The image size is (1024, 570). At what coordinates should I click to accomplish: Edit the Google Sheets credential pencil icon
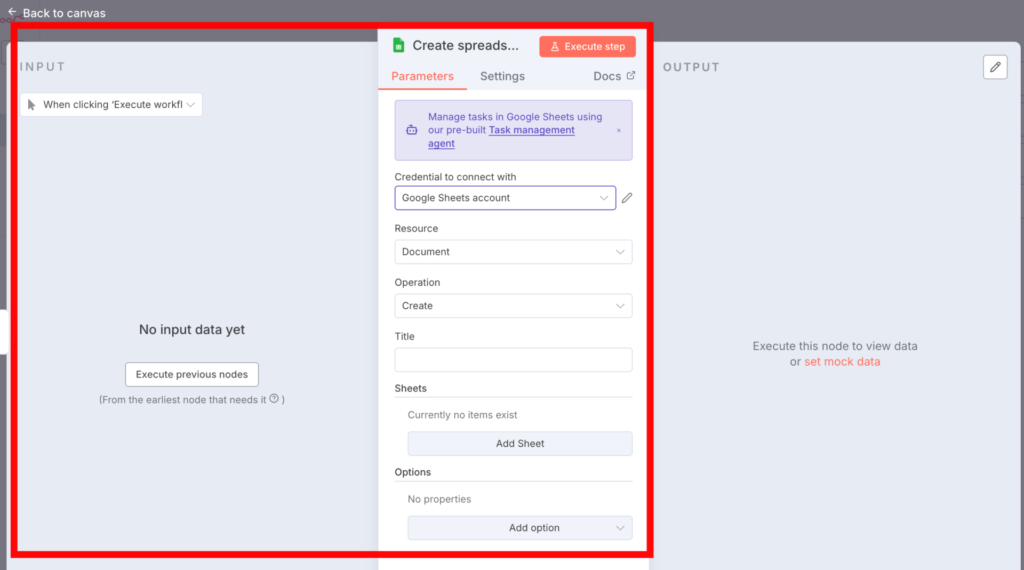click(627, 198)
